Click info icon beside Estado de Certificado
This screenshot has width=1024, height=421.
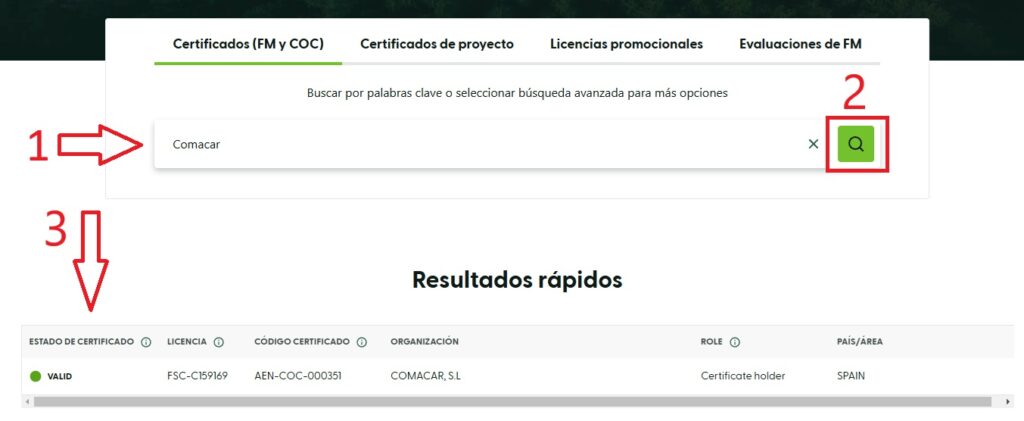click(x=146, y=342)
